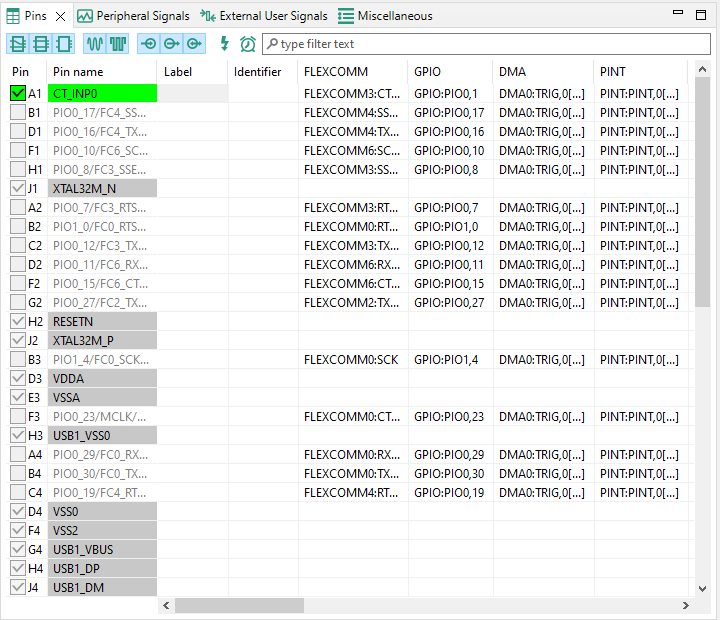Viewport: 720px width, 620px height.
Task: Check the B1 pin checkbox
Action: [17, 112]
